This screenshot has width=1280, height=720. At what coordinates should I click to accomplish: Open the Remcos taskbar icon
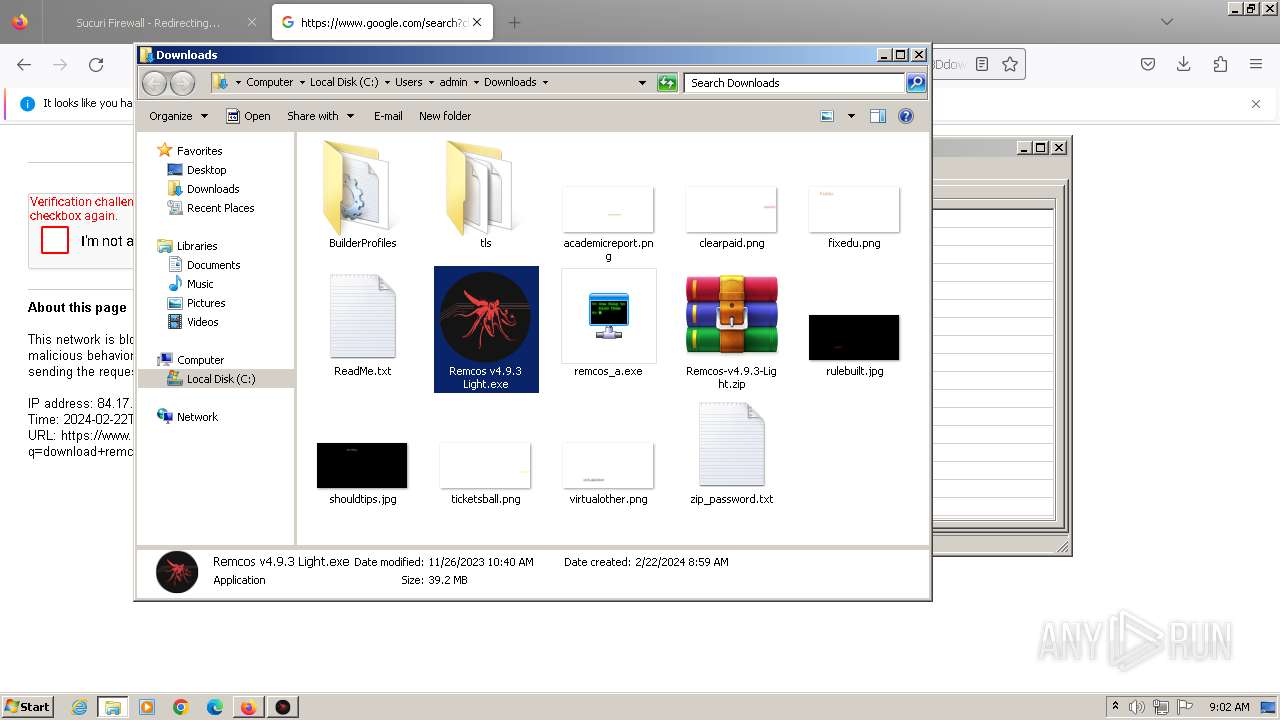pos(283,707)
